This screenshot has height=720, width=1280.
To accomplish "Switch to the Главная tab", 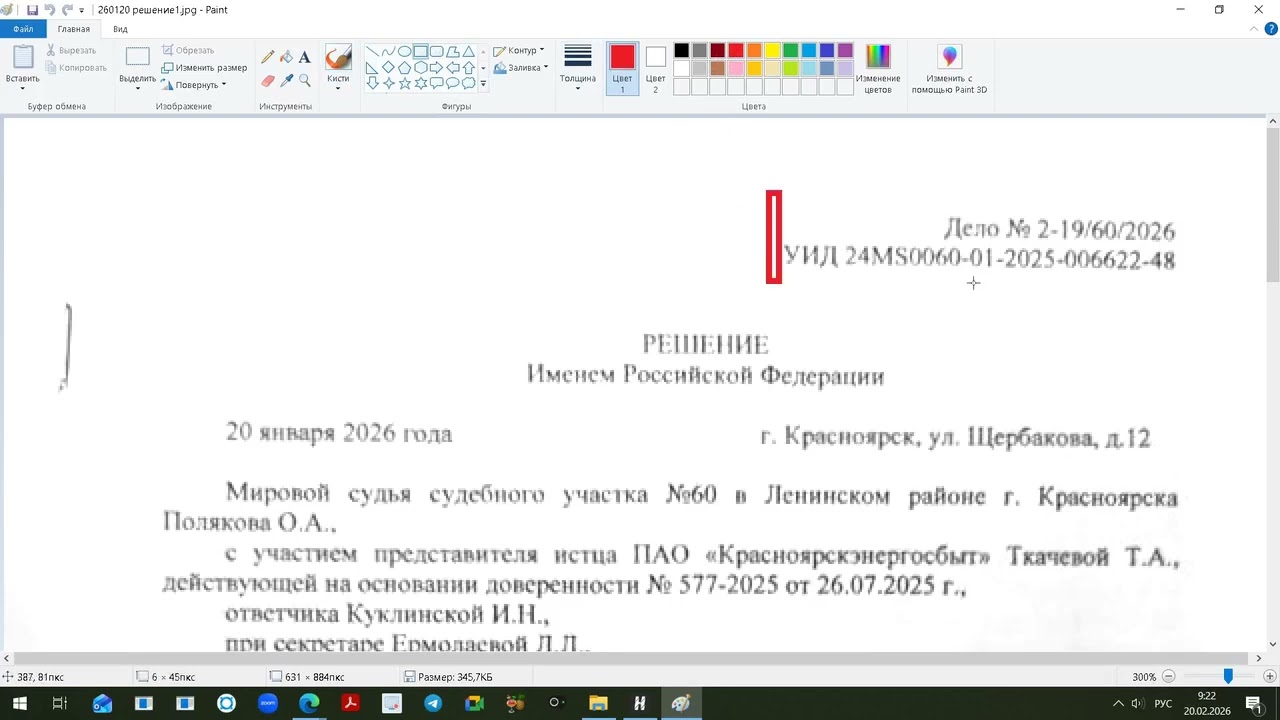I will pyautogui.click(x=74, y=29).
